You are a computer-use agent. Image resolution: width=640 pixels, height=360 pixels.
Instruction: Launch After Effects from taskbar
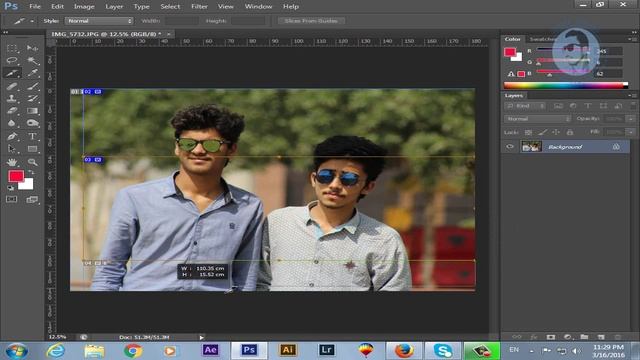tap(210, 350)
